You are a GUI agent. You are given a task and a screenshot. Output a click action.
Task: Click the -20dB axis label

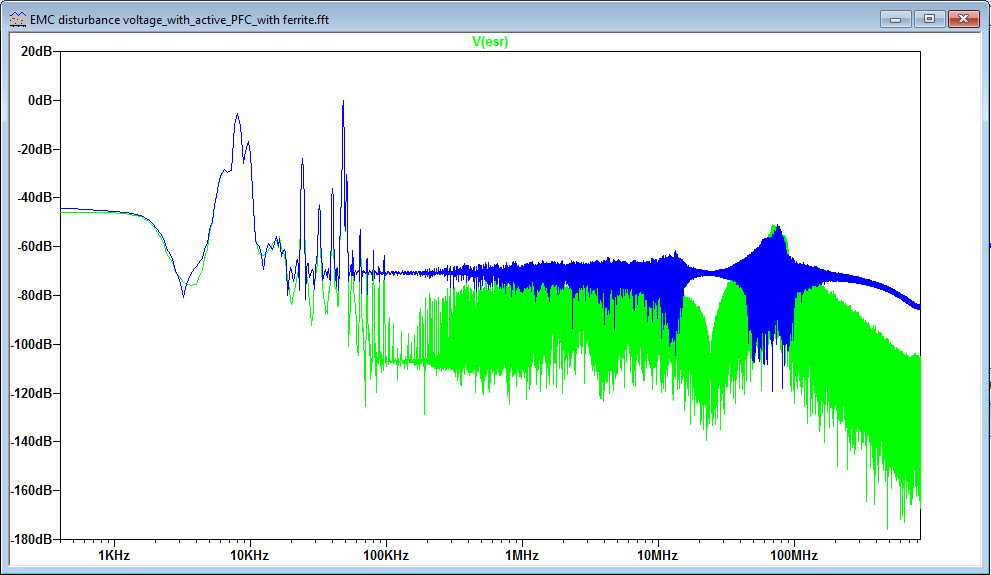tap(34, 149)
